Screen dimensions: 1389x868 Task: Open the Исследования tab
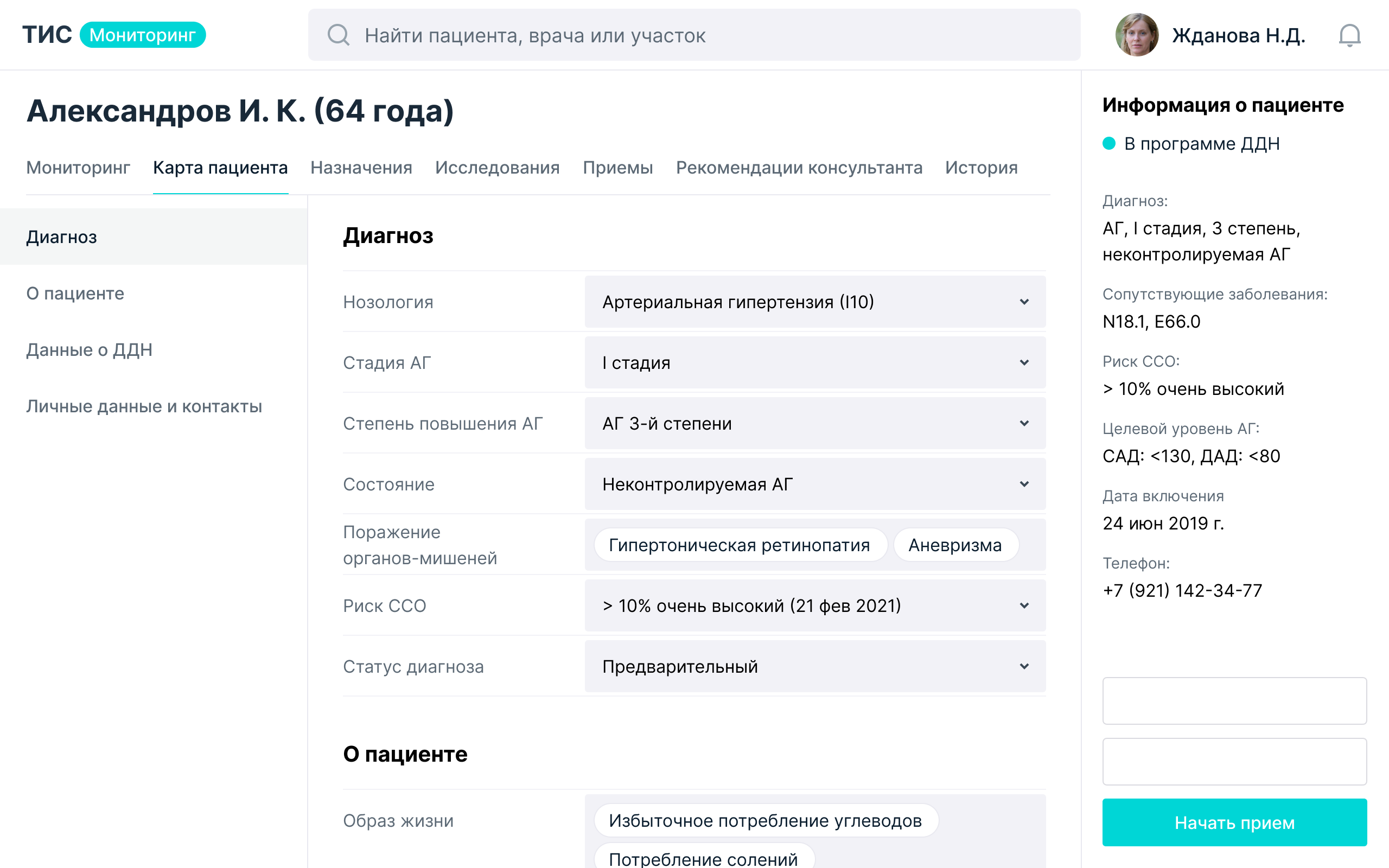pos(497,168)
